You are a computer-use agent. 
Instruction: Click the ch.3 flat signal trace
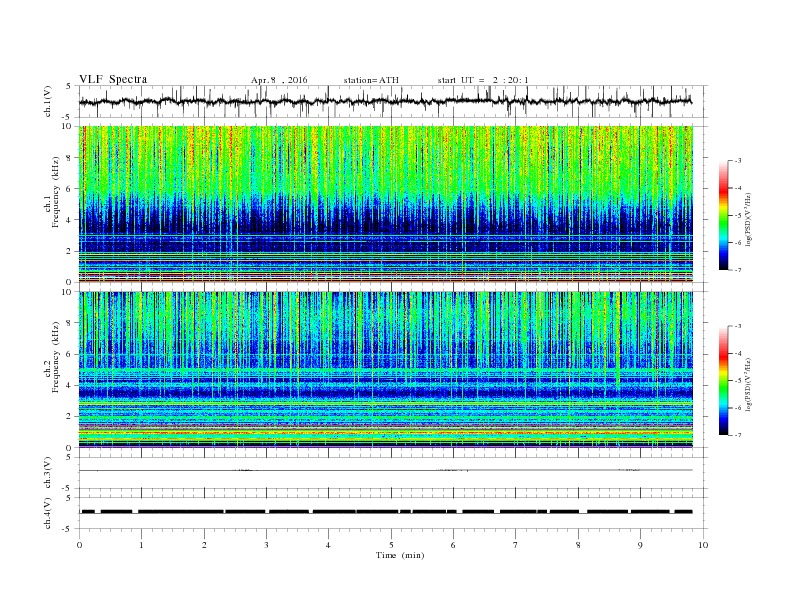pyautogui.click(x=385, y=471)
